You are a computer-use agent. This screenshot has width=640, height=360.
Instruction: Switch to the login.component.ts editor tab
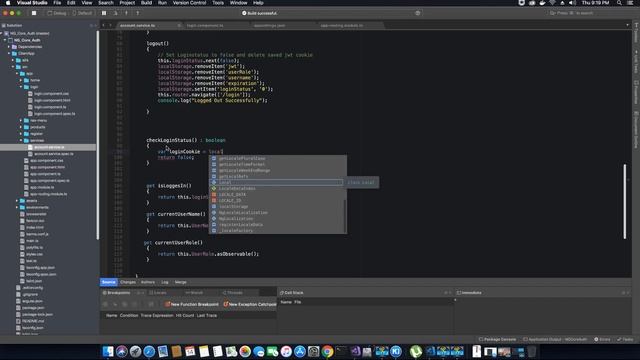(205, 25)
